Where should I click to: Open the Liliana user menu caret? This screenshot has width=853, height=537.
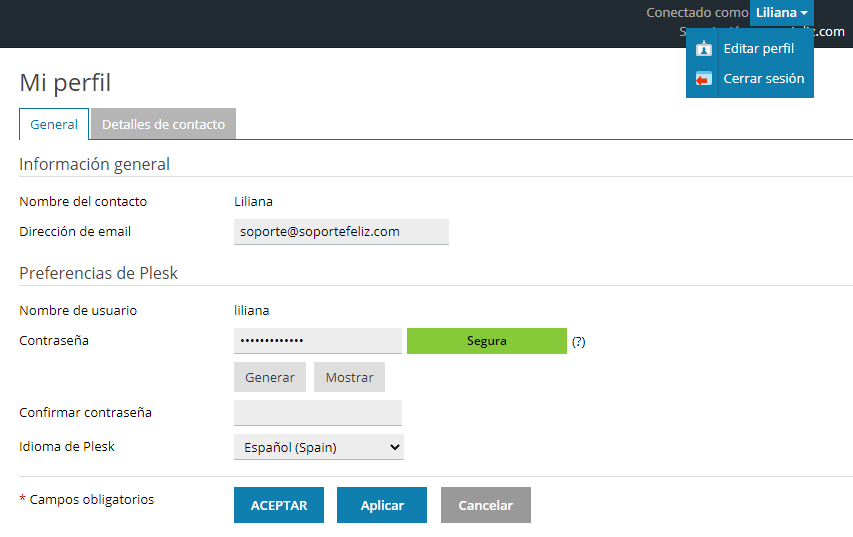[804, 13]
